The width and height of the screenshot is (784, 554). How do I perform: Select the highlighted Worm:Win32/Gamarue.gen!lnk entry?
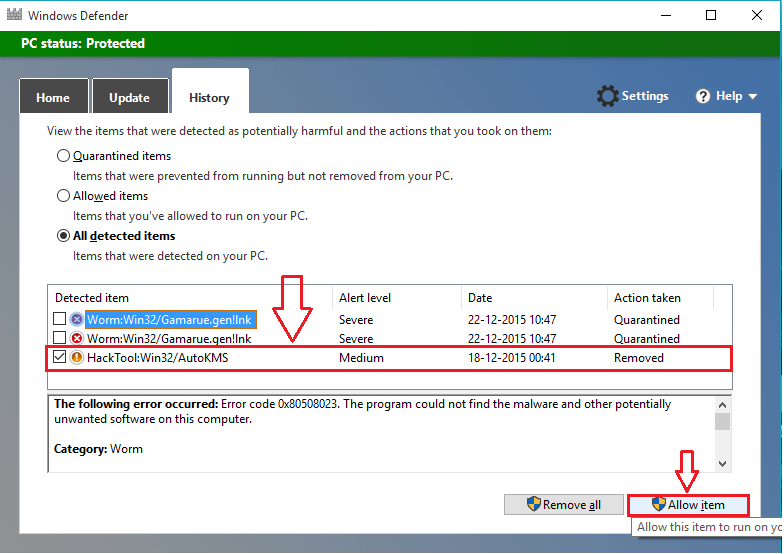tap(171, 320)
